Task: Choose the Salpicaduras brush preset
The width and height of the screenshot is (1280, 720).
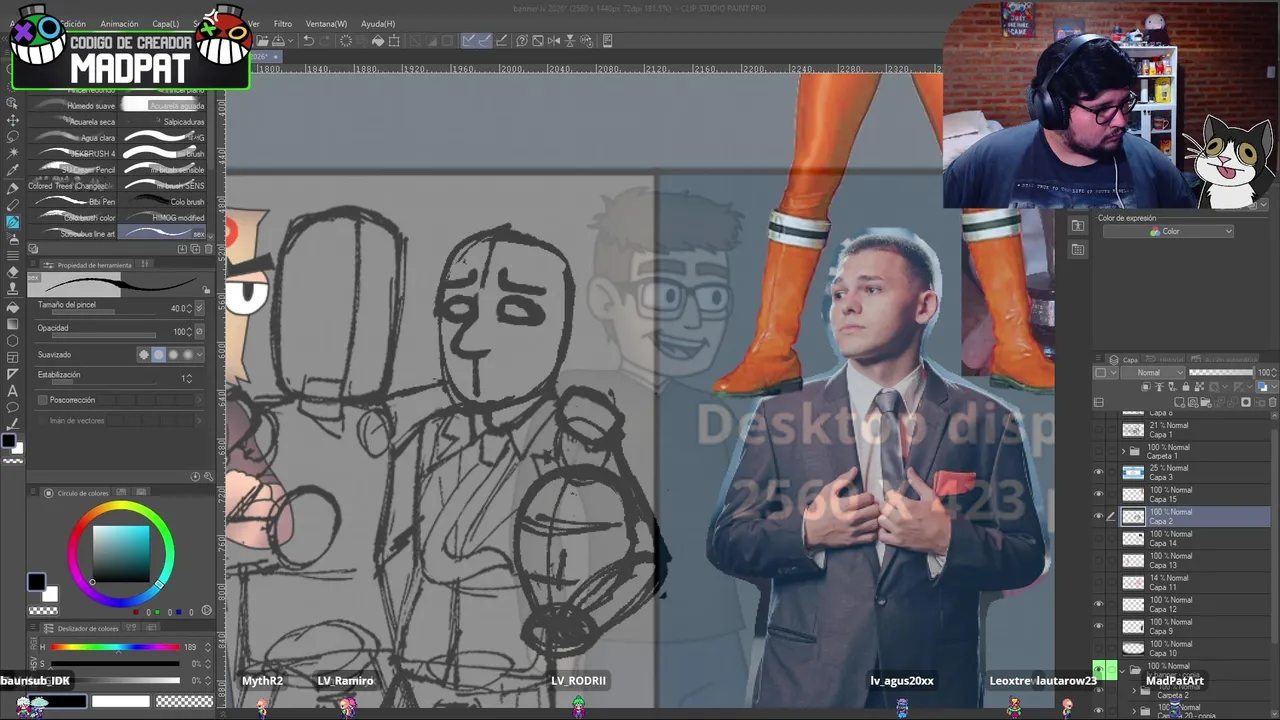Action: pos(163,121)
